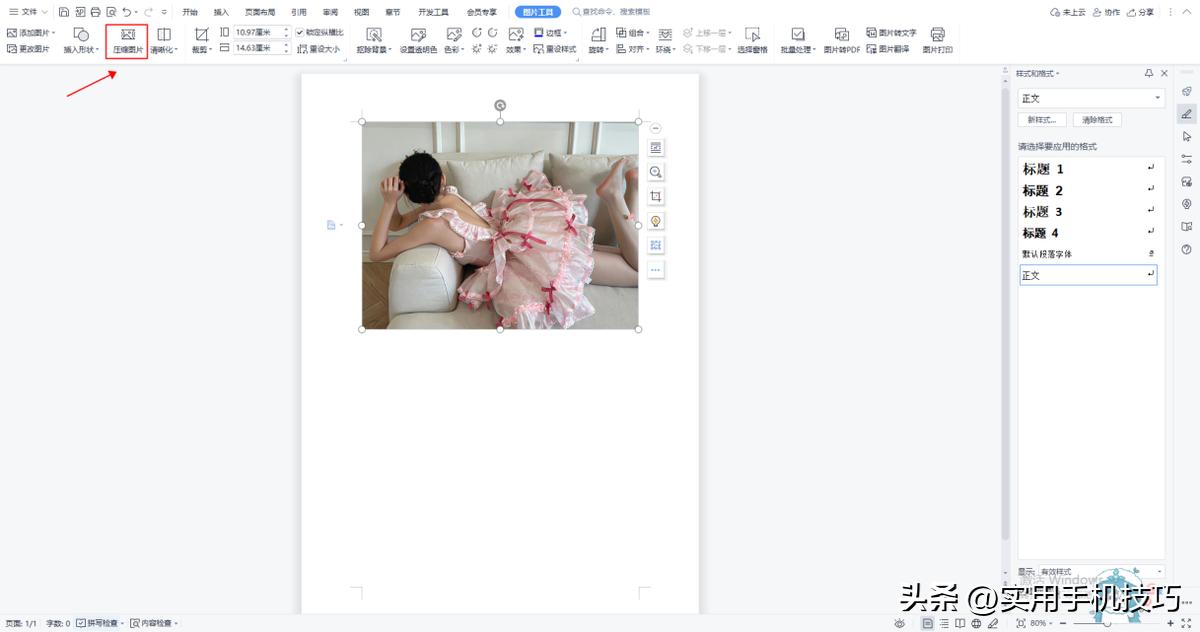This screenshot has height=632, width=1200.
Task: Open the 抠除背景 background removal tool
Action: (373, 40)
